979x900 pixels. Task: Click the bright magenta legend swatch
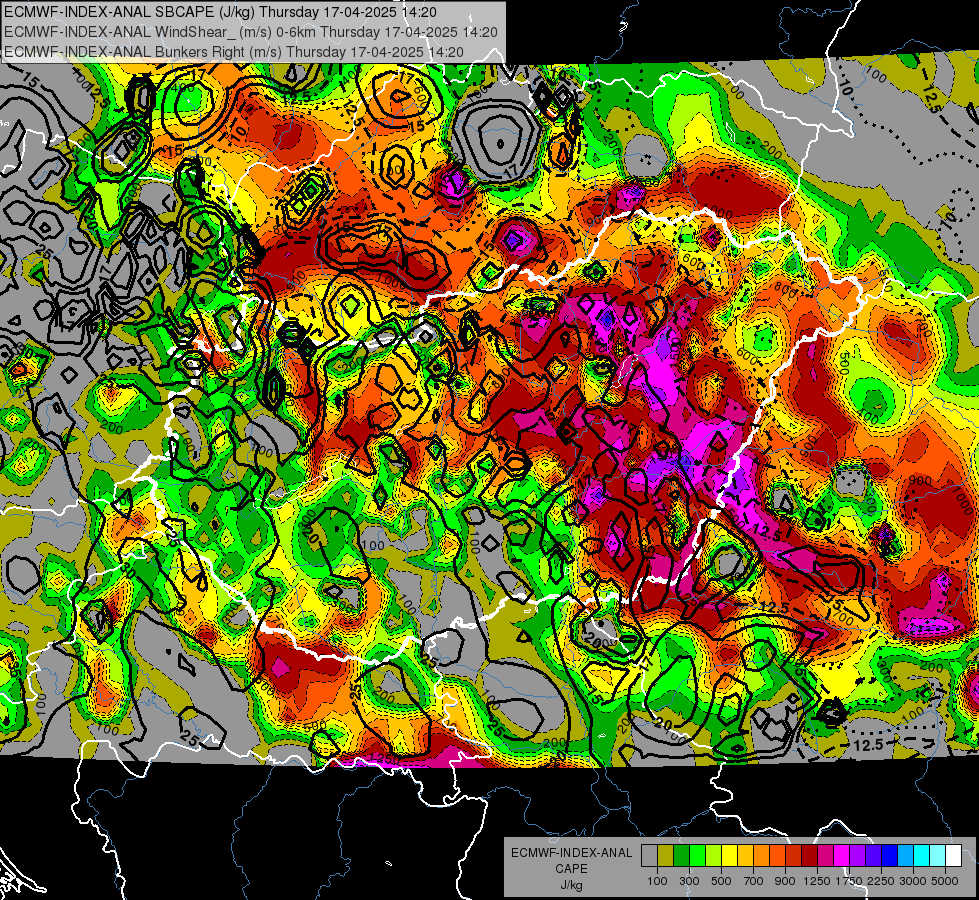(x=842, y=856)
